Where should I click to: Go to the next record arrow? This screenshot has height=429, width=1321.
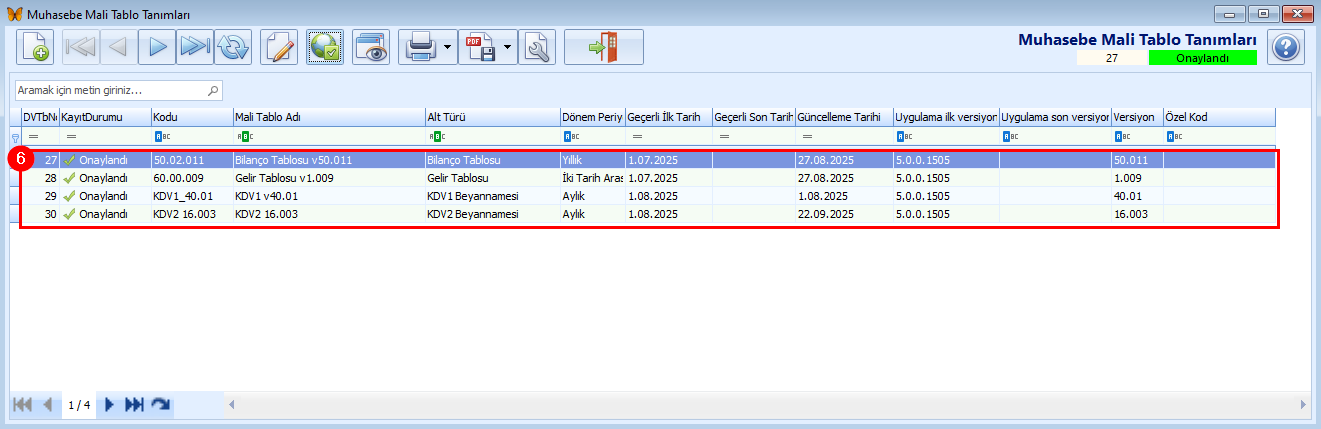pyautogui.click(x=157, y=47)
